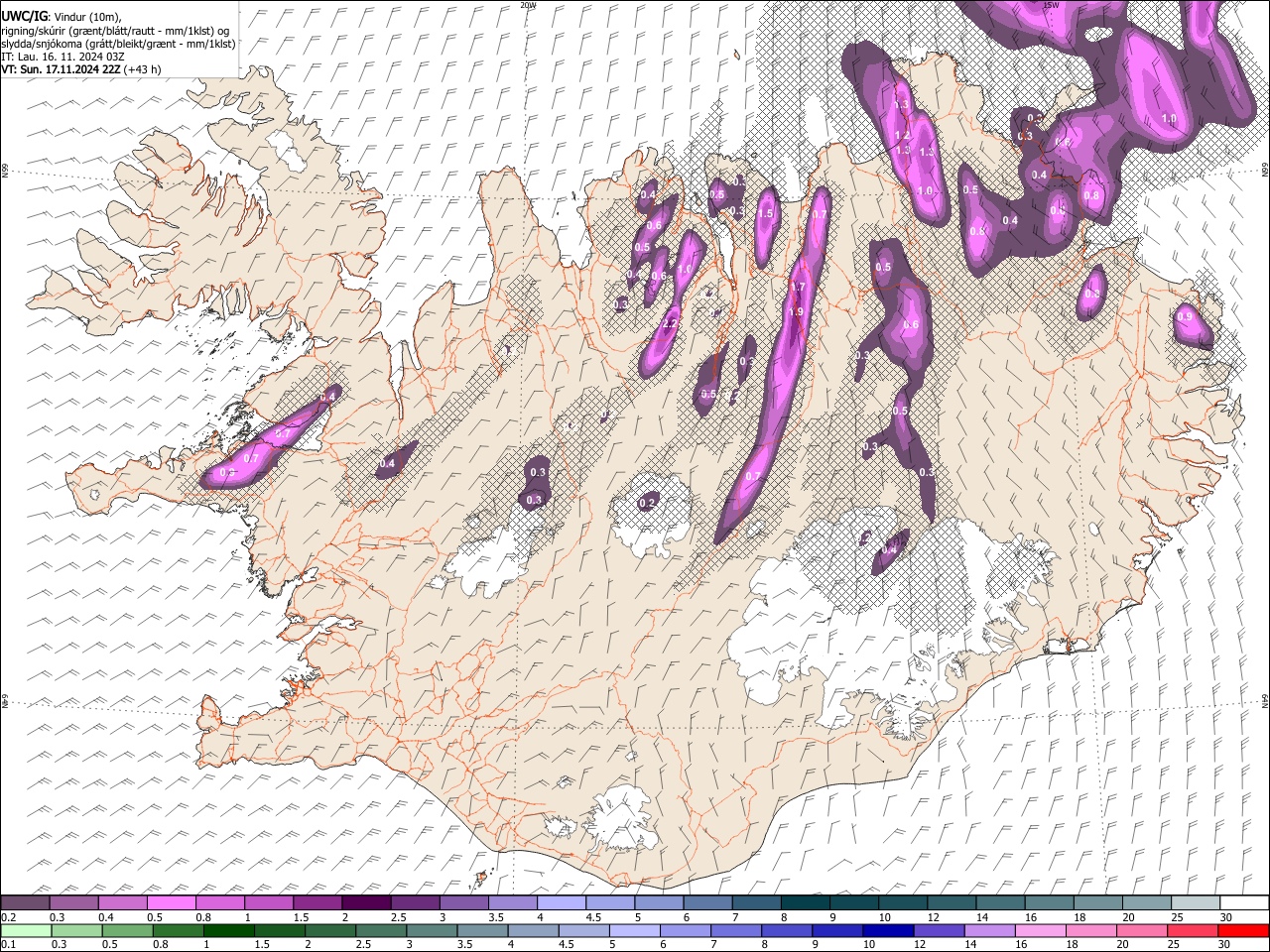Select the lower dark green swatch starting at 1
Viewport: 1270px width, 952px height.
tap(228, 930)
